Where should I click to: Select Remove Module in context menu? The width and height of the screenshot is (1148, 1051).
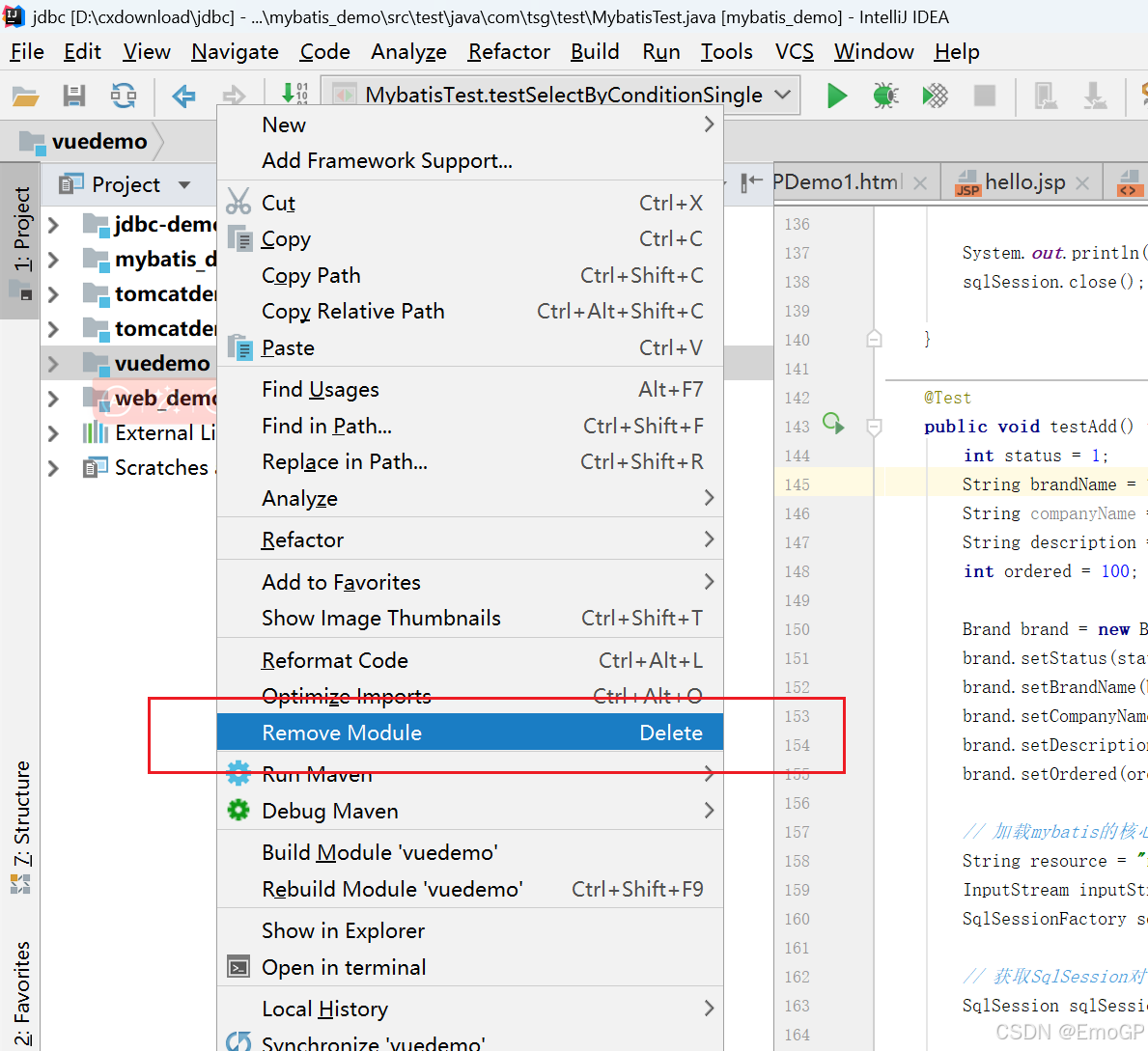[x=470, y=732]
